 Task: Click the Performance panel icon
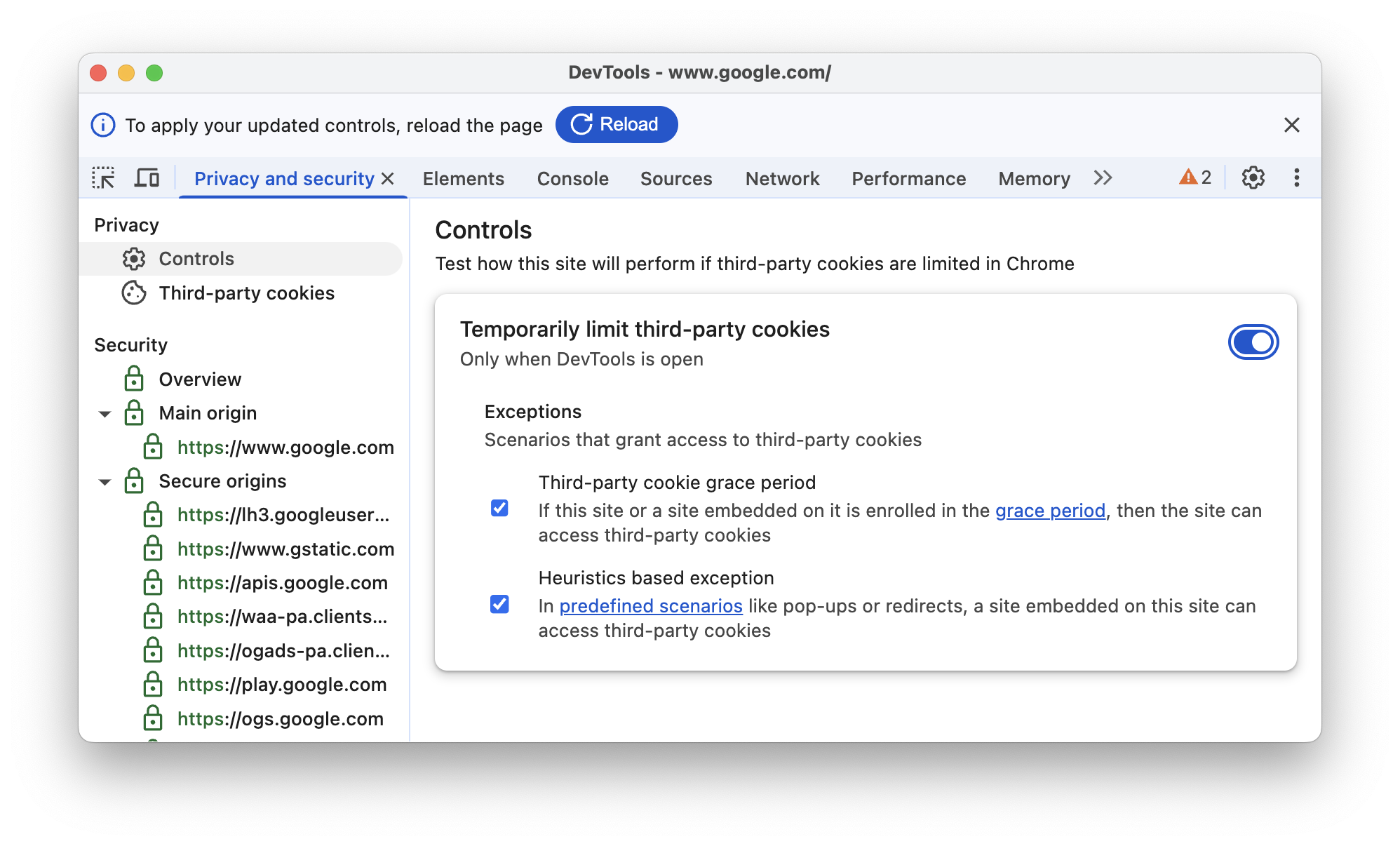click(x=909, y=178)
